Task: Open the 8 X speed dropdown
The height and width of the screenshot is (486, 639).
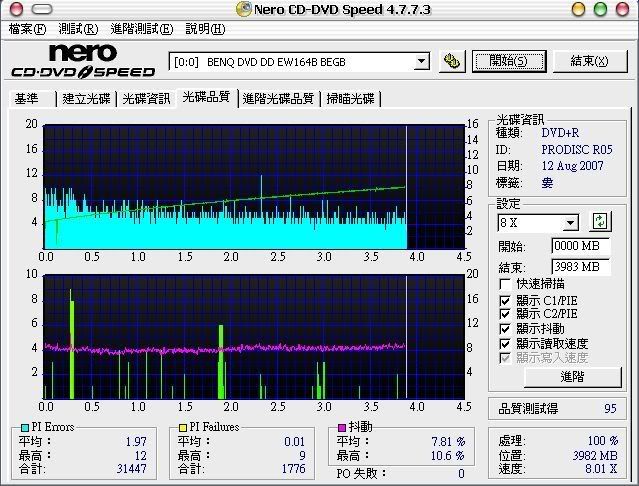Action: (571, 223)
